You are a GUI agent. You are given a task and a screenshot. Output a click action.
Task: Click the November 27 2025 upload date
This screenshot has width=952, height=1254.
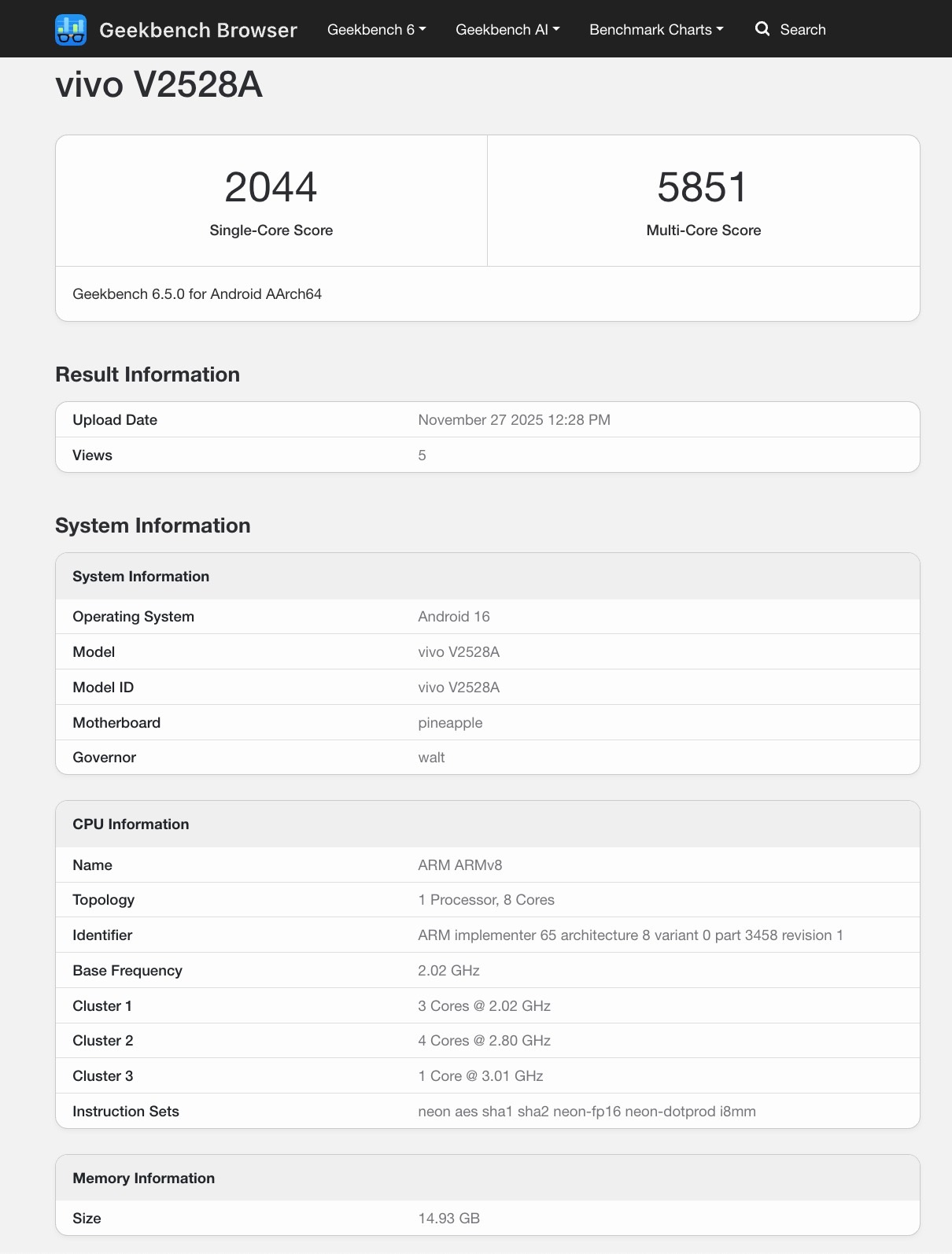coord(514,420)
